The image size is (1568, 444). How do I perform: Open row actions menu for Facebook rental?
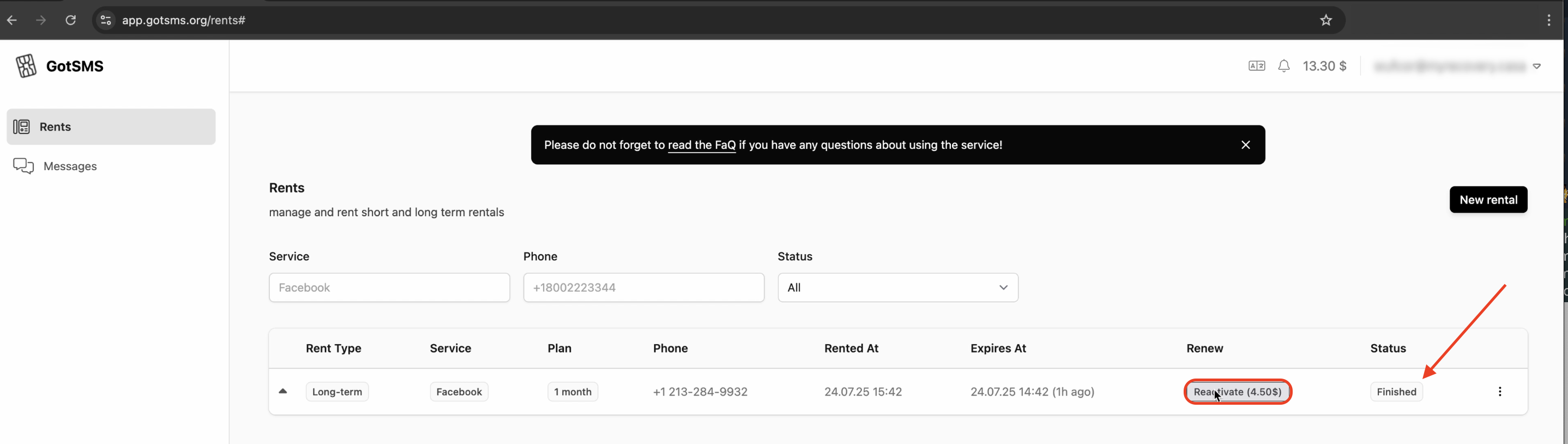(1500, 392)
